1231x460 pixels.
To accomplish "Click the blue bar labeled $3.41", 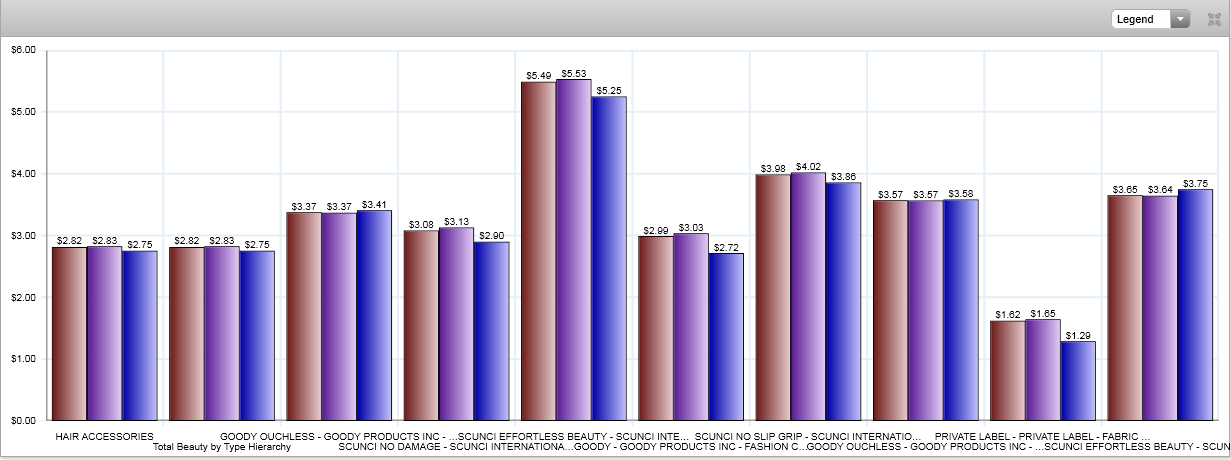I will pyautogui.click(x=374, y=315).
